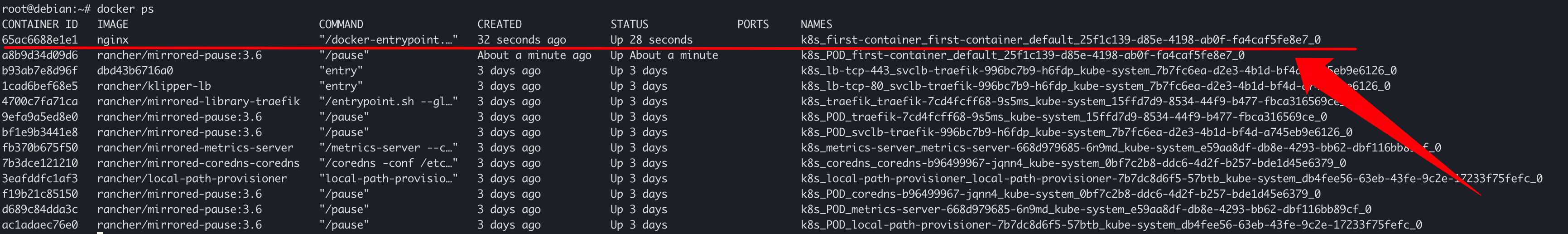Click the dbd43b6716a0 image entry
This screenshot has width=1568, height=234.
pyautogui.click(x=135, y=71)
